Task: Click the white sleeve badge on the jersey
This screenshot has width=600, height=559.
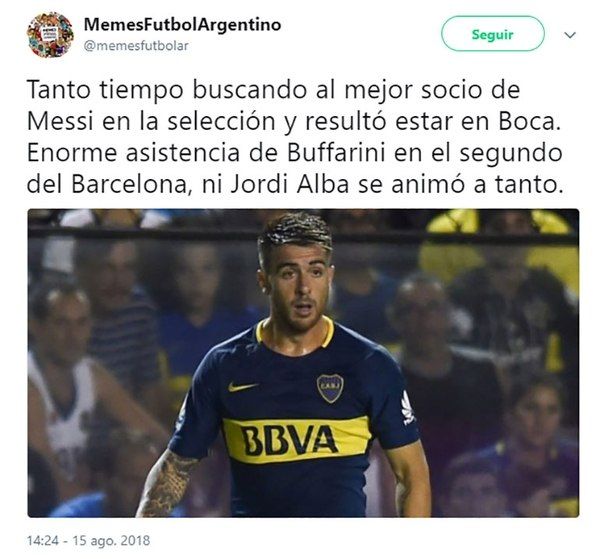Action: tap(408, 408)
